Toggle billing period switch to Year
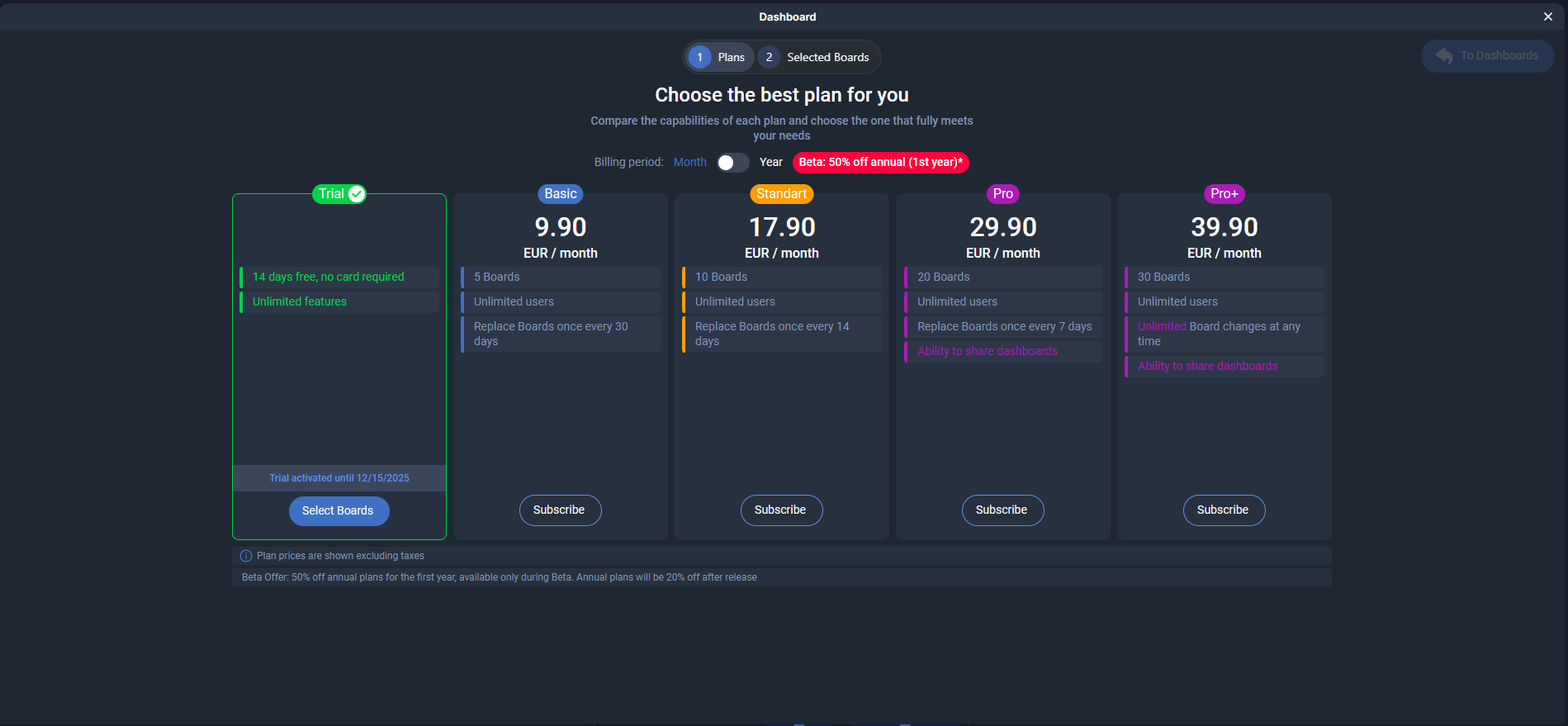The width and height of the screenshot is (1568, 726). 732,163
